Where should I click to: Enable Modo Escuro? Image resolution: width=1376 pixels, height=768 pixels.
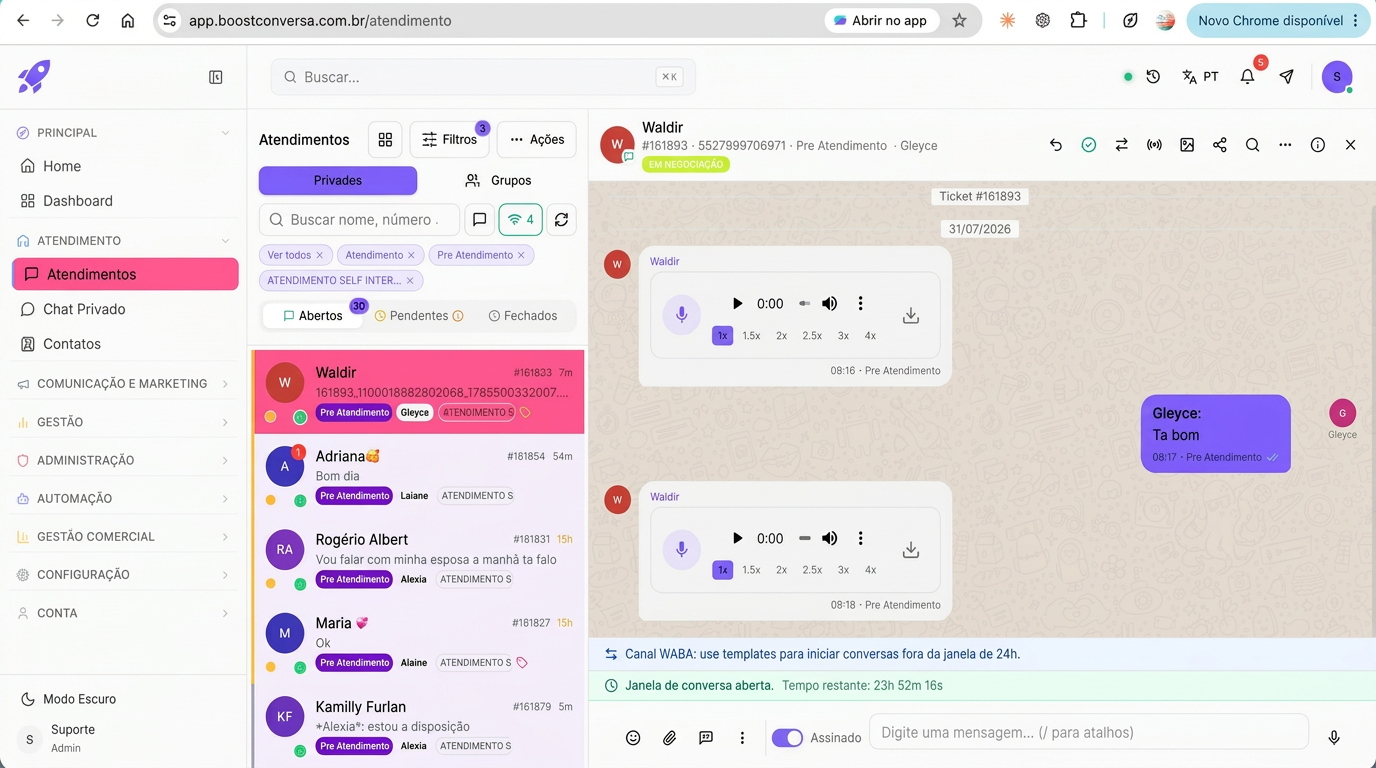pos(68,699)
